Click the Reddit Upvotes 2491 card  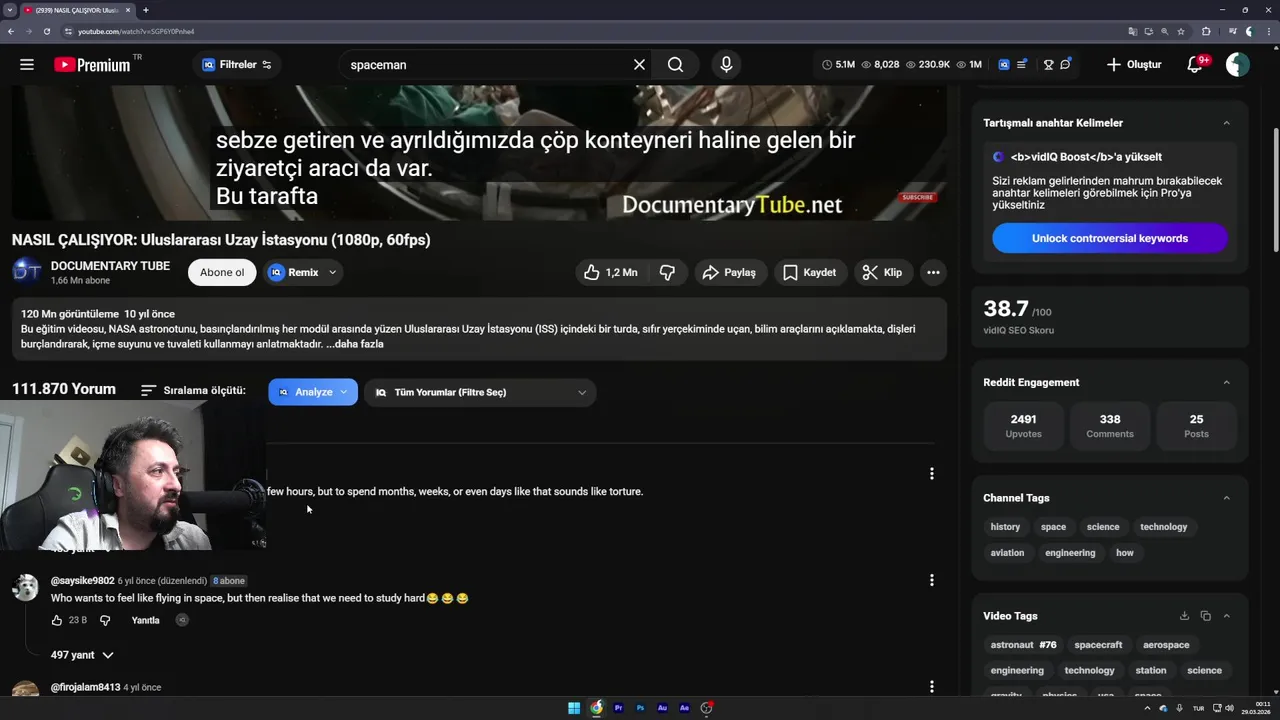(1023, 425)
